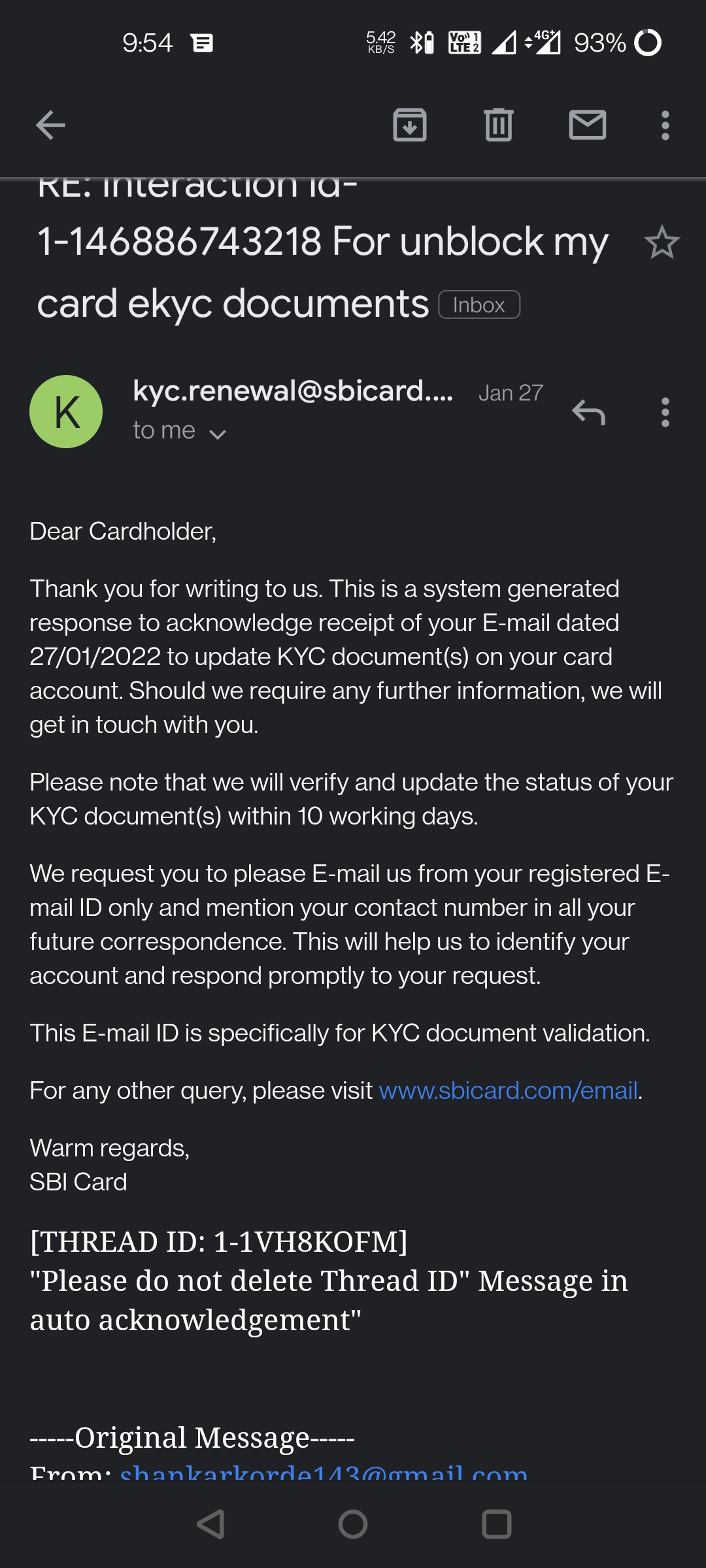The width and height of the screenshot is (706, 1568).
Task: Tap the Jan 27 date timestamp
Action: tap(511, 393)
